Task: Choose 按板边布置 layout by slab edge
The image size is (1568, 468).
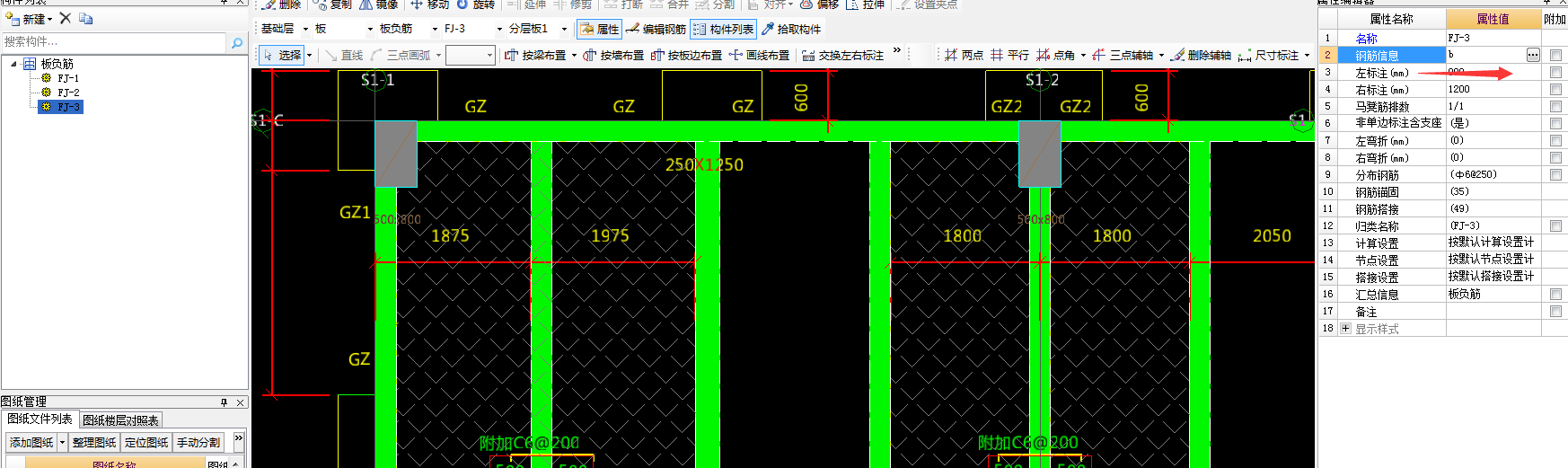Action: tap(686, 56)
